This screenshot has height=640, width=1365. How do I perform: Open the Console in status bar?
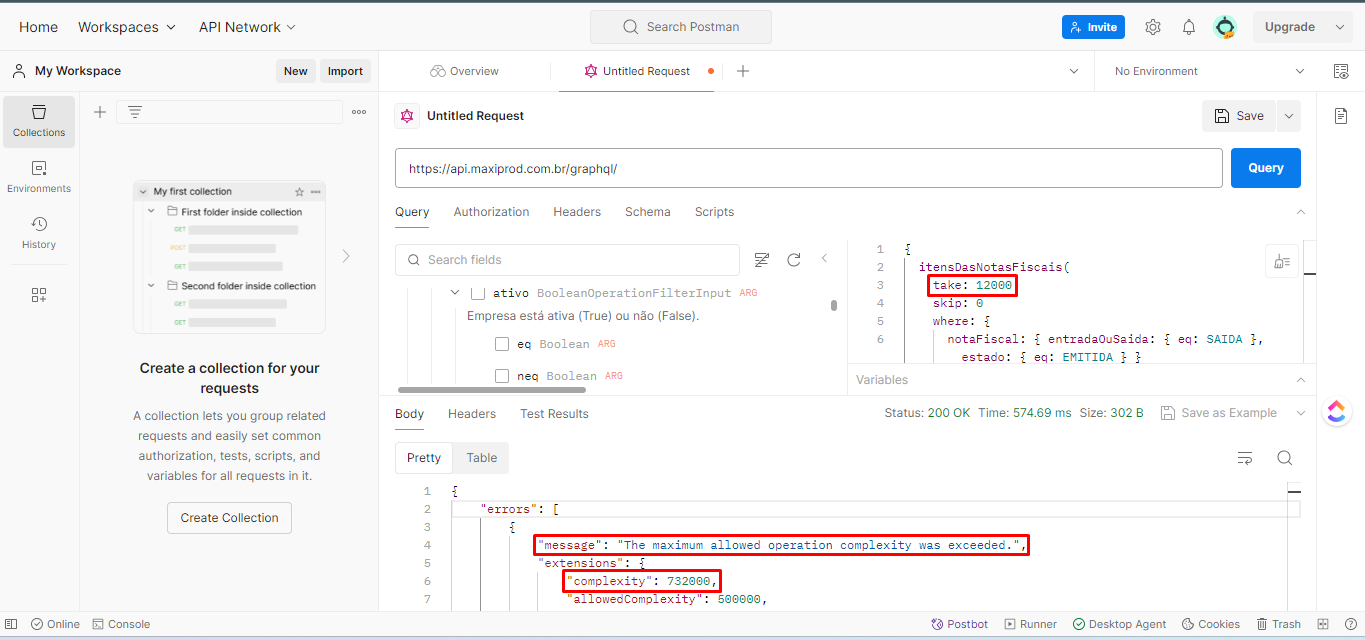click(x=121, y=624)
